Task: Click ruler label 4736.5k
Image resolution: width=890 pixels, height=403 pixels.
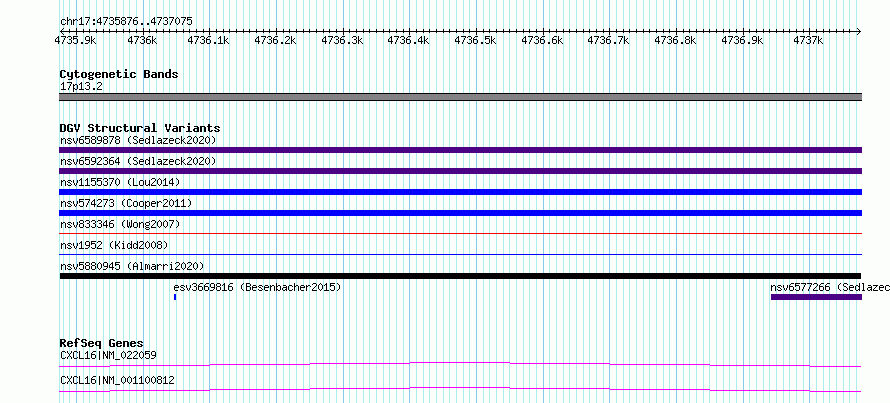Action: click(476, 40)
